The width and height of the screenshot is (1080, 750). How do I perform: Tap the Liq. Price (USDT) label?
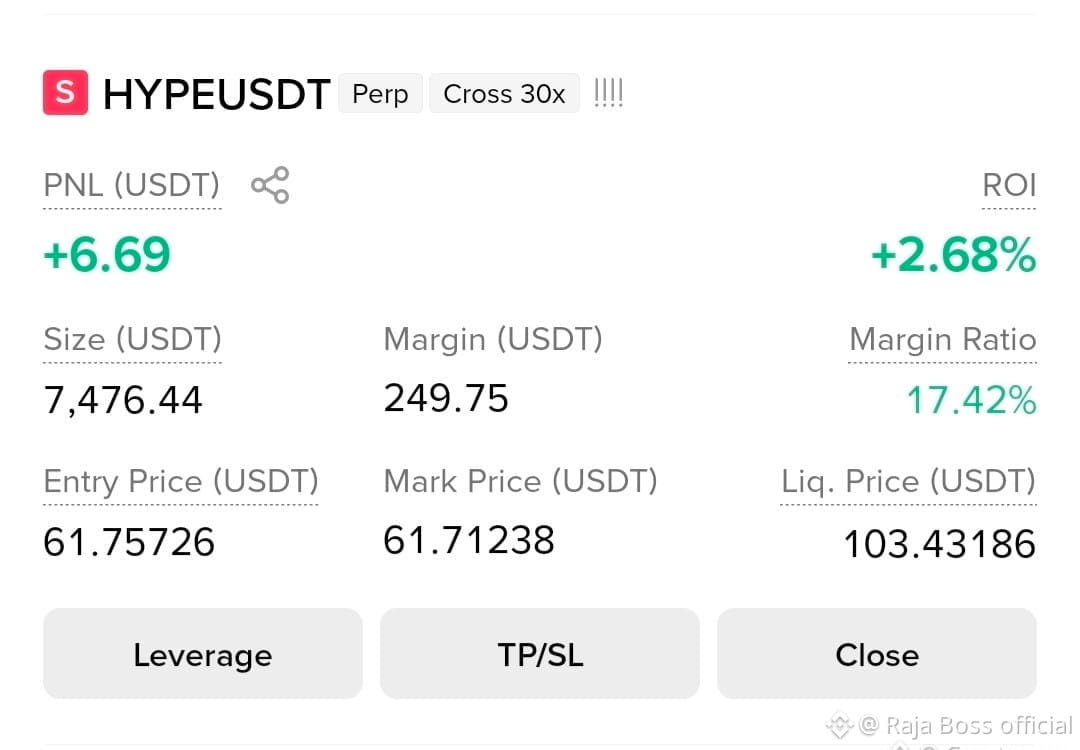pos(908,481)
